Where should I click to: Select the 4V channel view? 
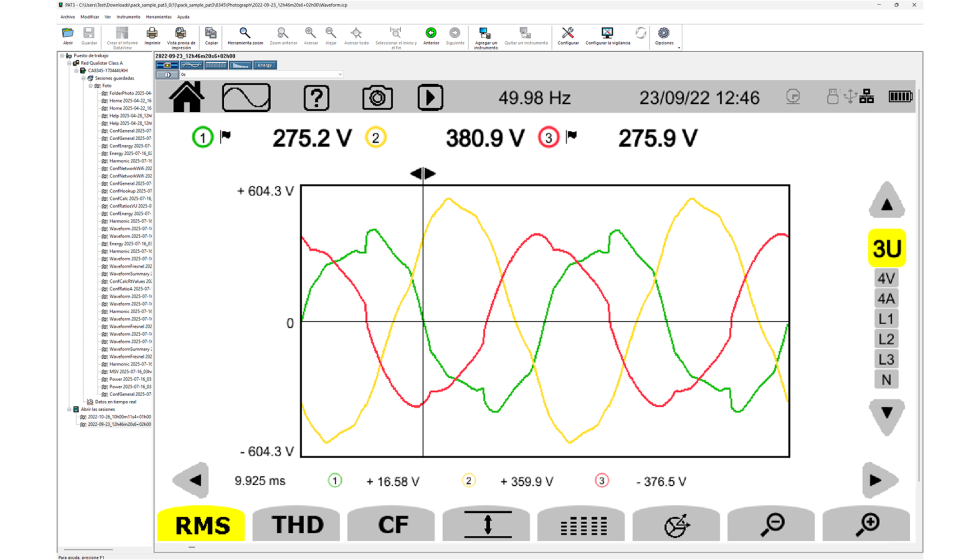(x=886, y=279)
